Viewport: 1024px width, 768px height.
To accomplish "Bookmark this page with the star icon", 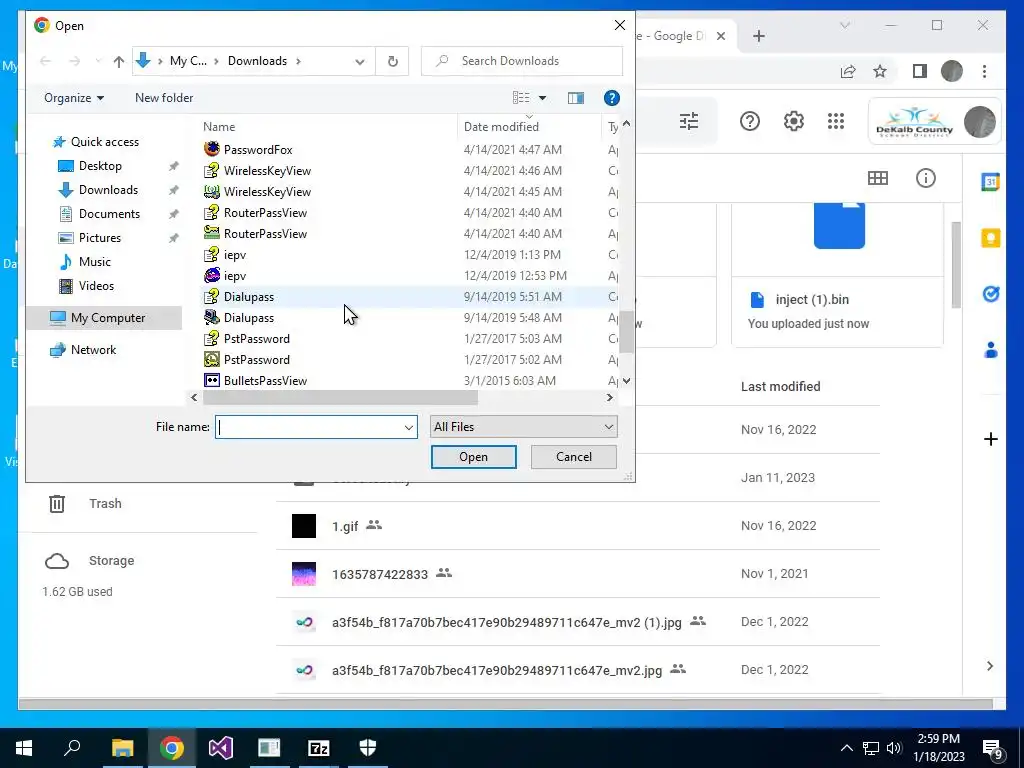I will pos(880,71).
